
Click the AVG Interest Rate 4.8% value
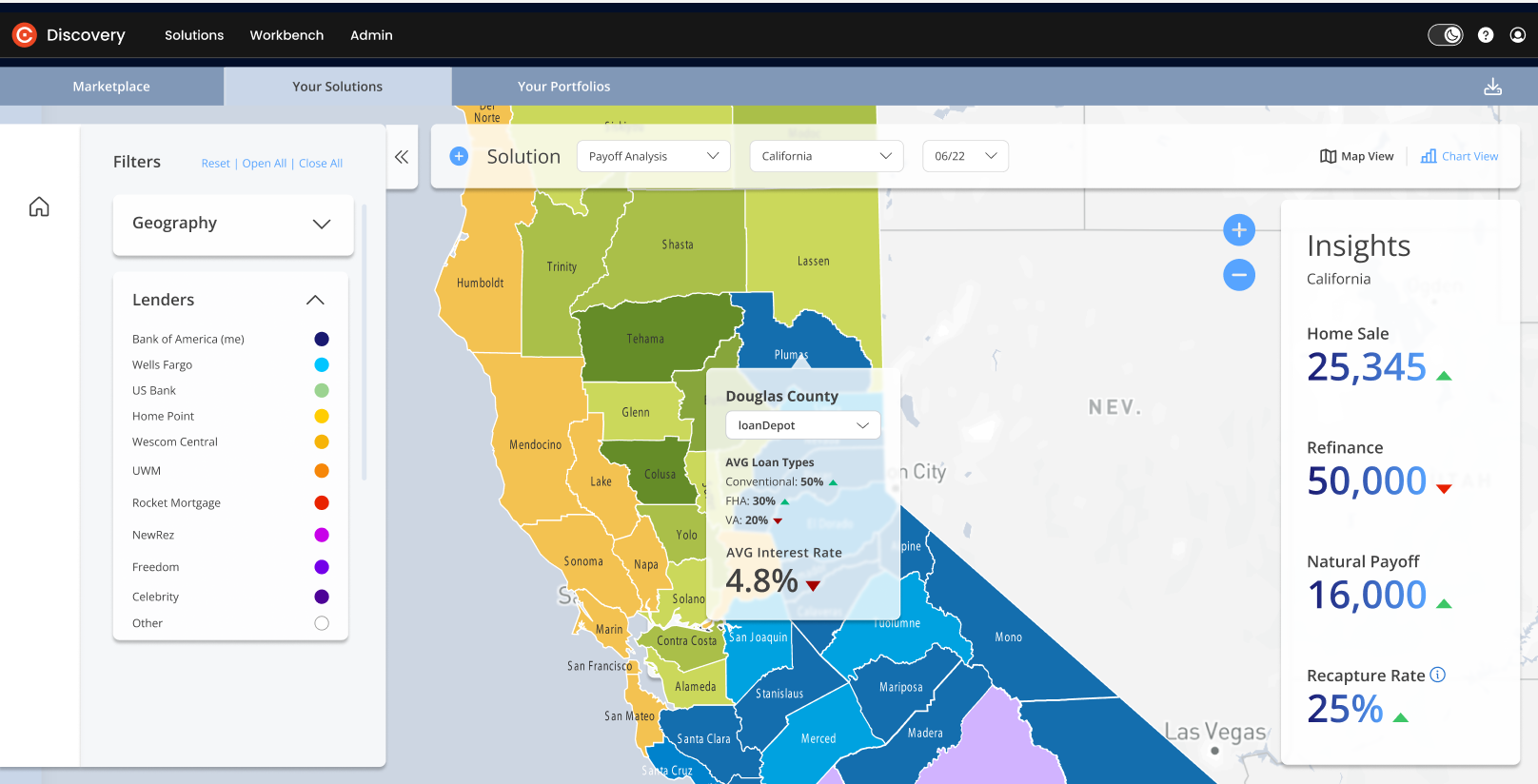pos(761,580)
